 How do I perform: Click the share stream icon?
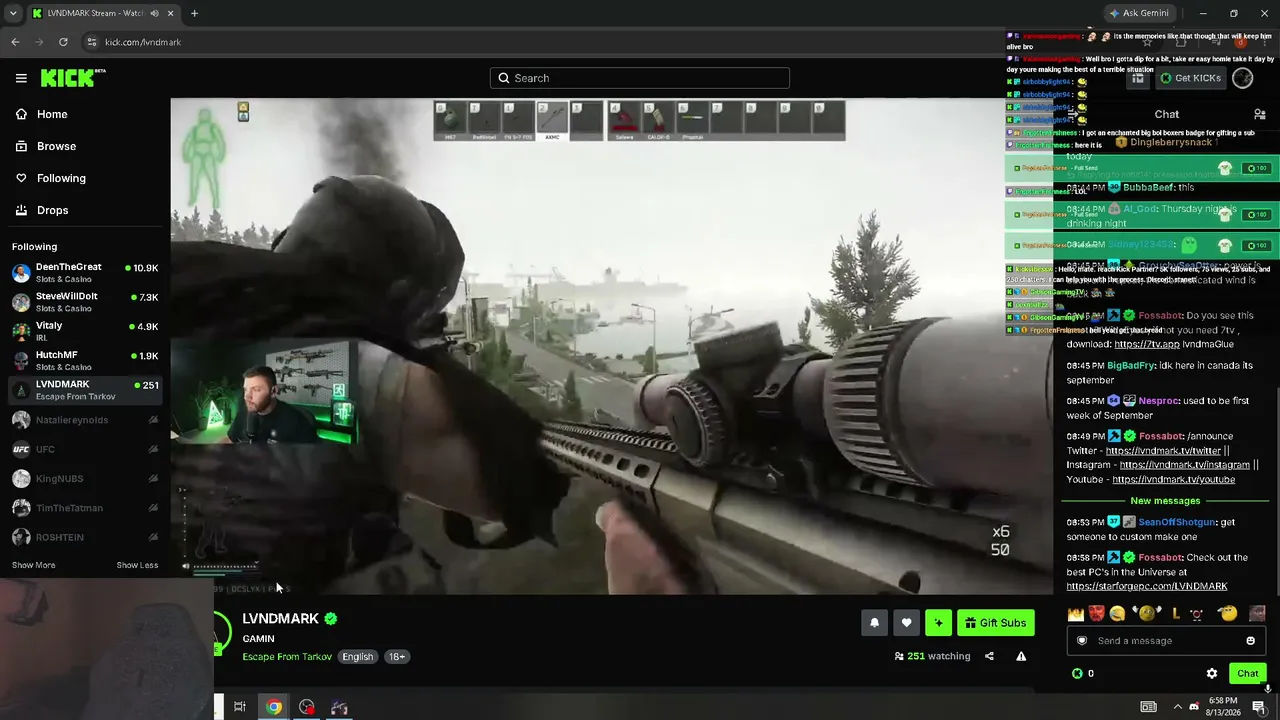coord(989,656)
